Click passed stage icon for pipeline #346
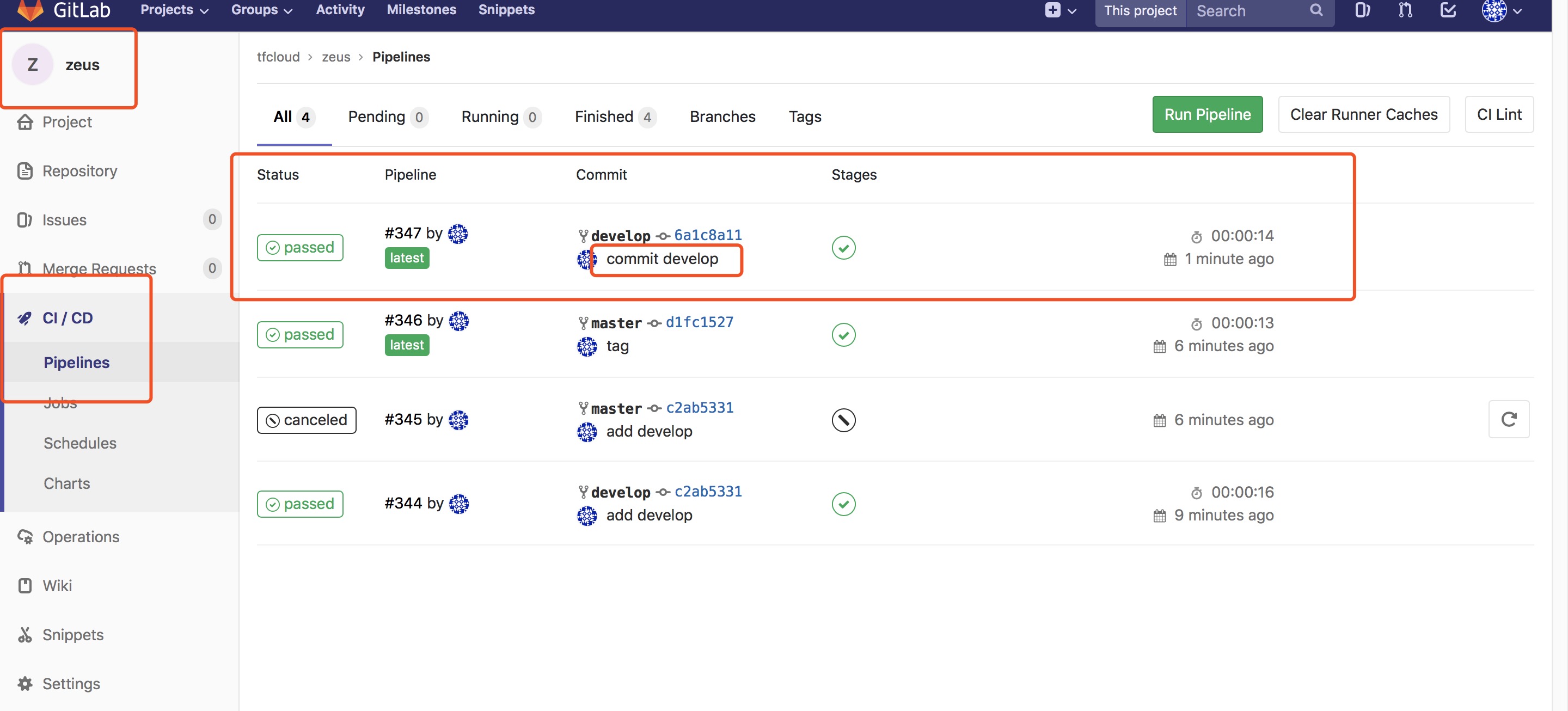 843,335
